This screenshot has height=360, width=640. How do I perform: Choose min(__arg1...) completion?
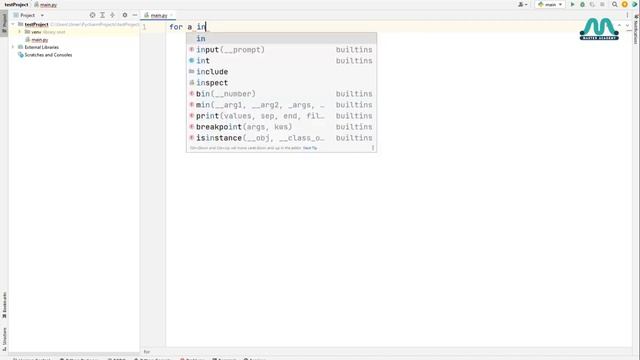[281, 104]
